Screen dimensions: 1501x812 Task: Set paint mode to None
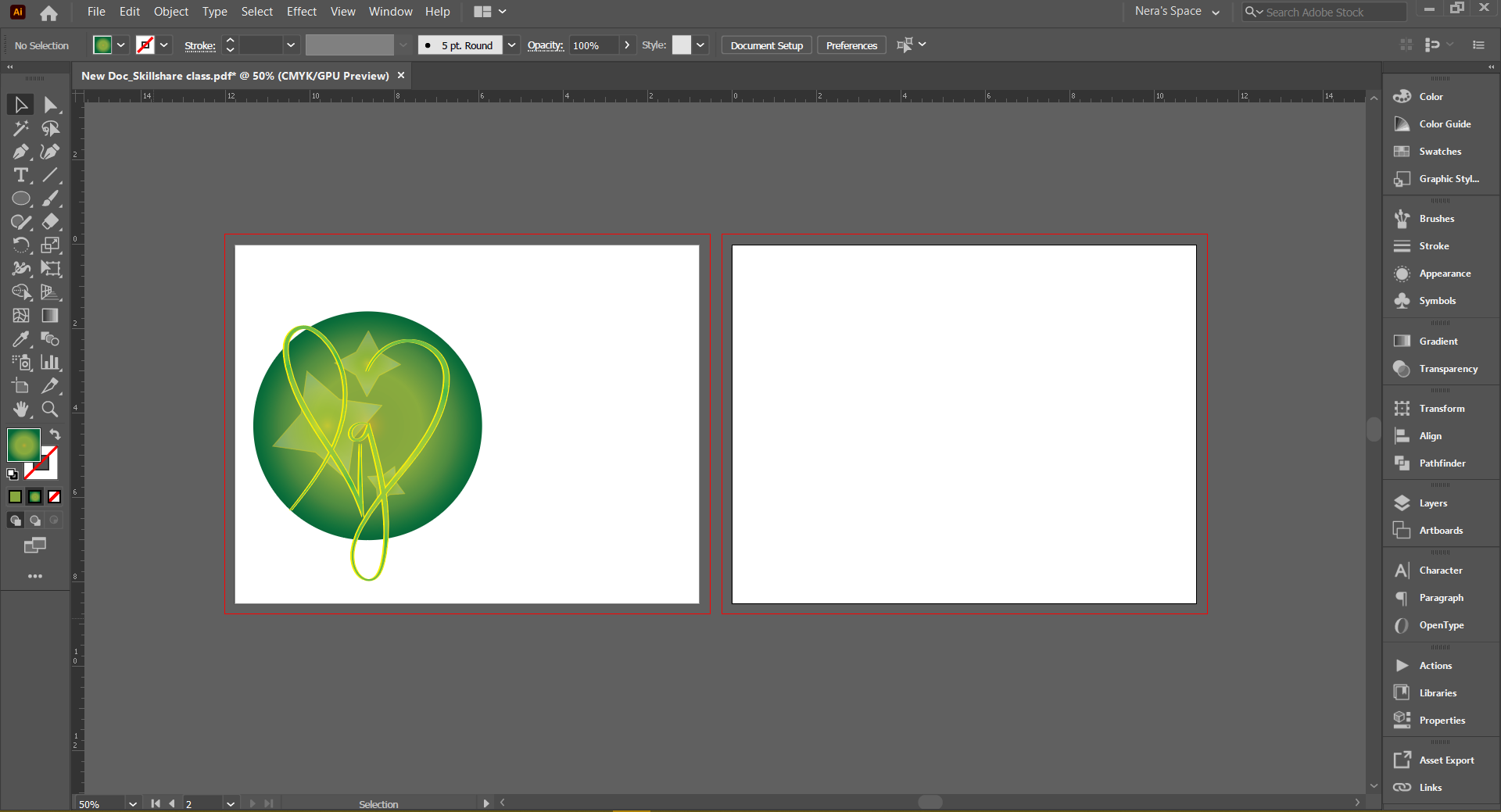[x=54, y=497]
